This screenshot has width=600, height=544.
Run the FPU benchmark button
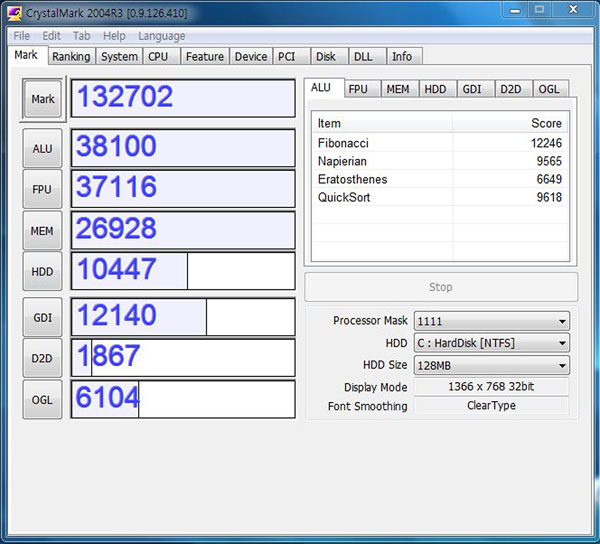42,189
